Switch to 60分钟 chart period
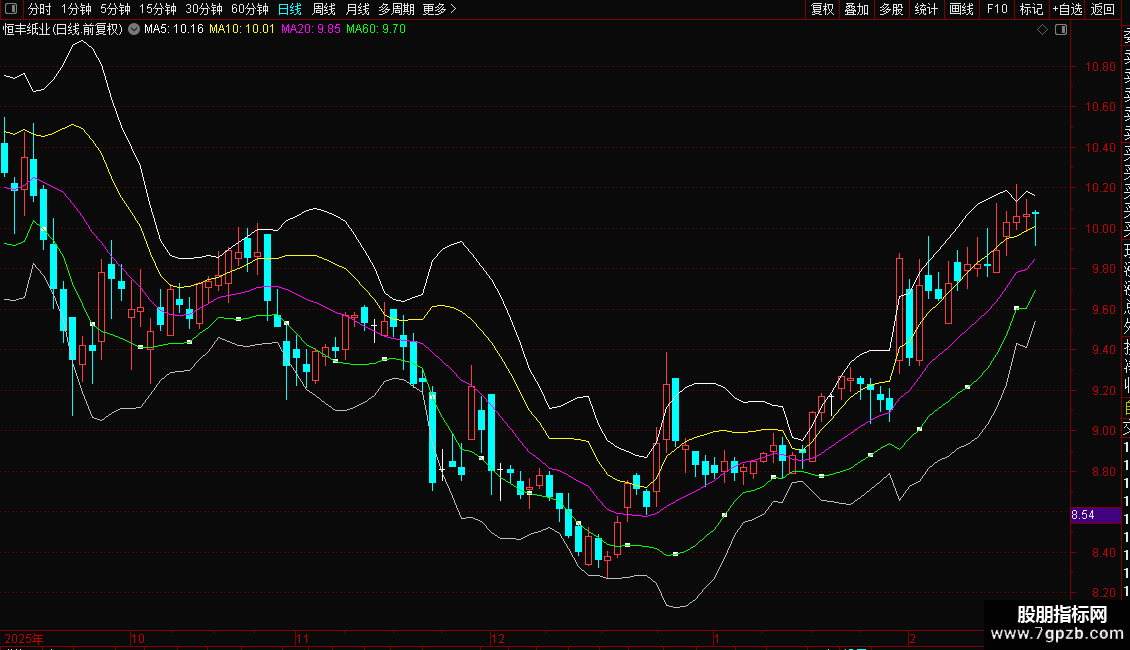The width and height of the screenshot is (1130, 650). click(x=250, y=9)
